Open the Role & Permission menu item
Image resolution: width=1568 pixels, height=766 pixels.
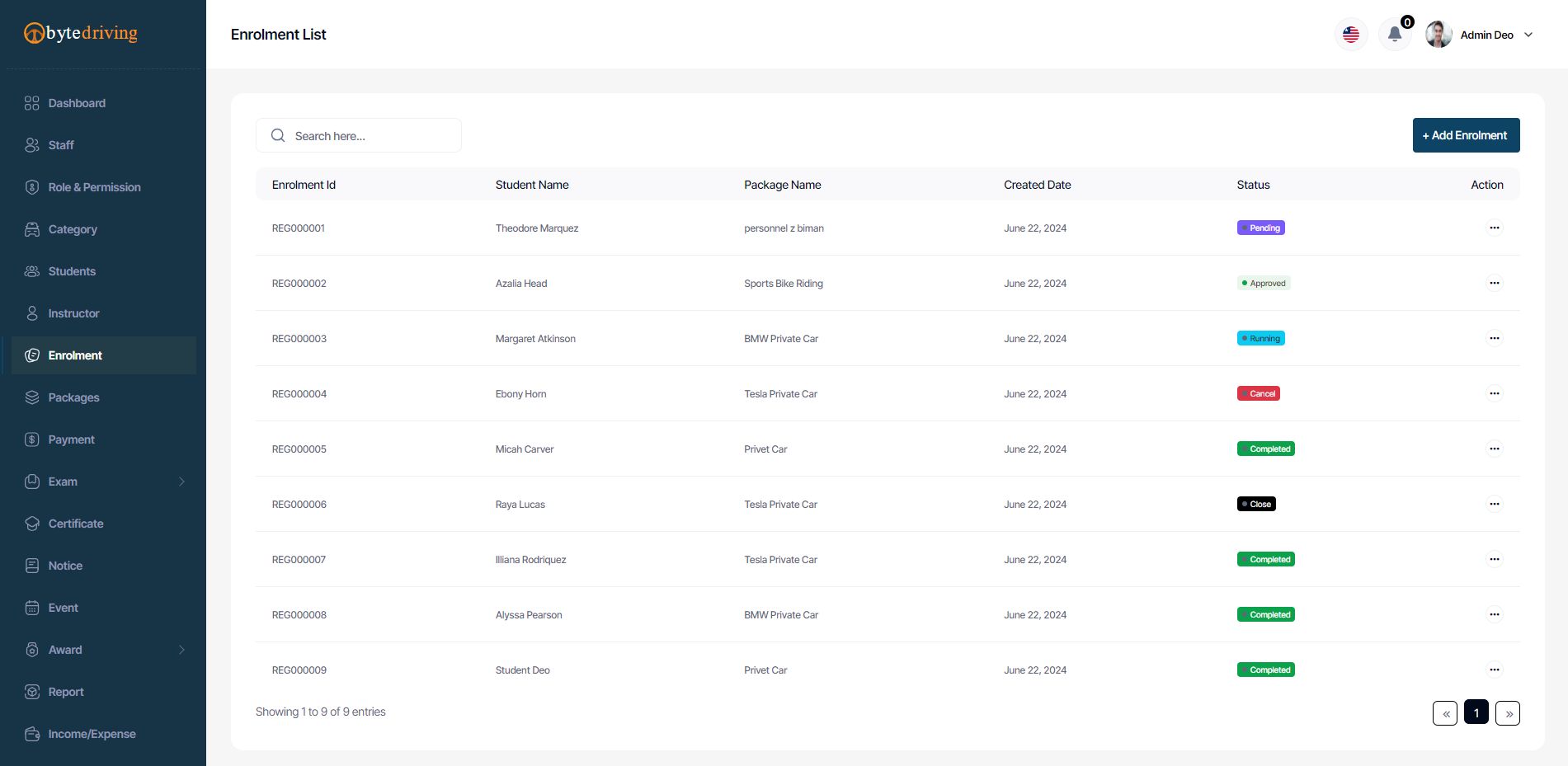tap(94, 187)
